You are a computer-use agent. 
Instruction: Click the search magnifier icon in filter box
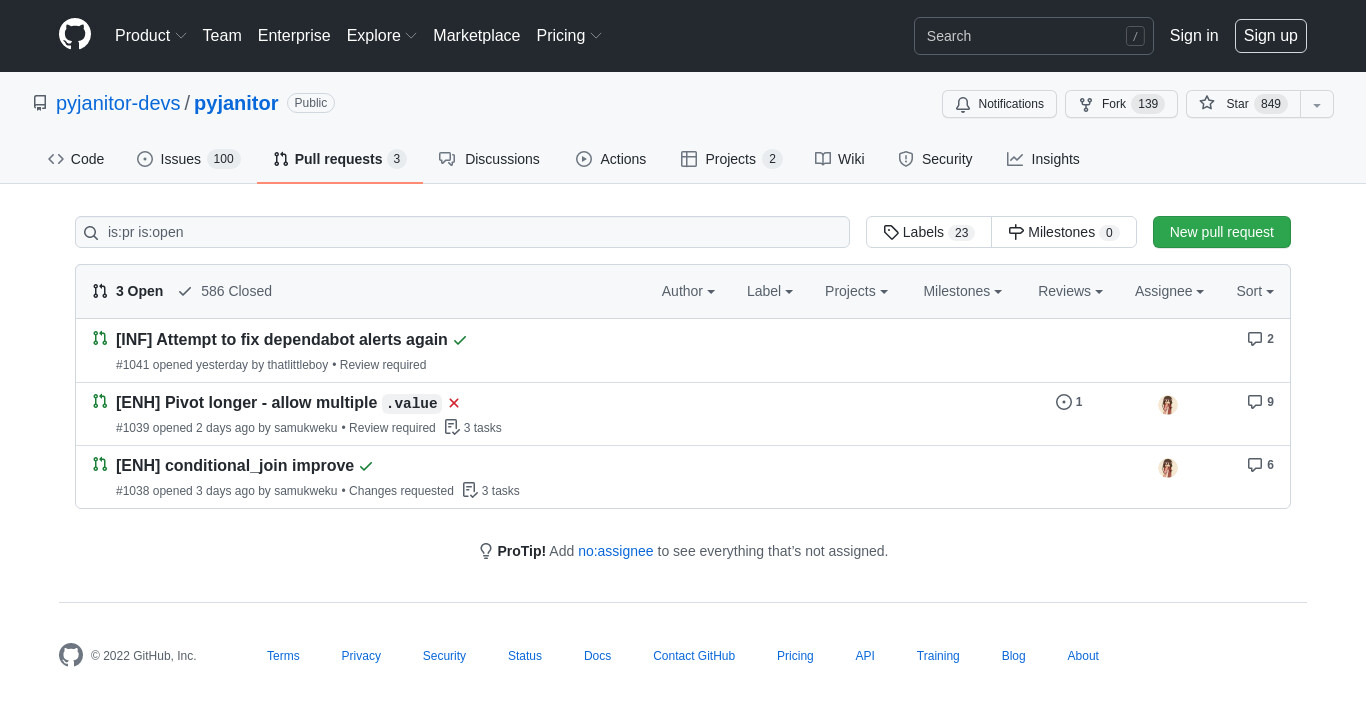pos(91,233)
